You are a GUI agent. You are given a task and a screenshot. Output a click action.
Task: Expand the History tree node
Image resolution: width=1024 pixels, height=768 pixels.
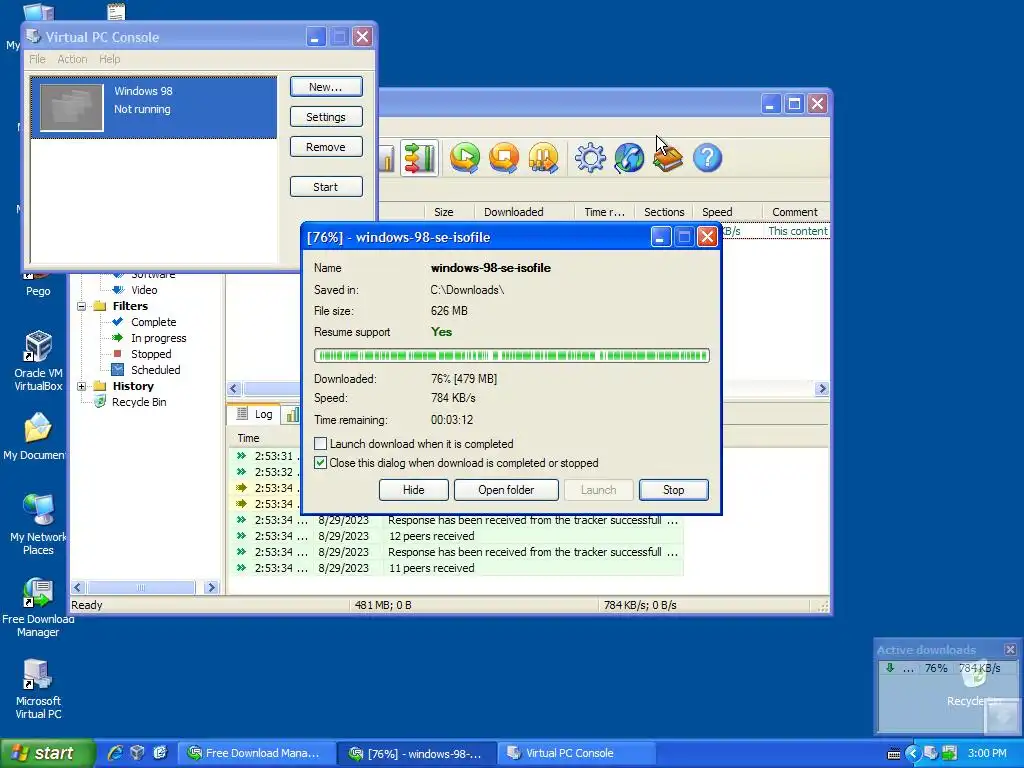tap(82, 386)
